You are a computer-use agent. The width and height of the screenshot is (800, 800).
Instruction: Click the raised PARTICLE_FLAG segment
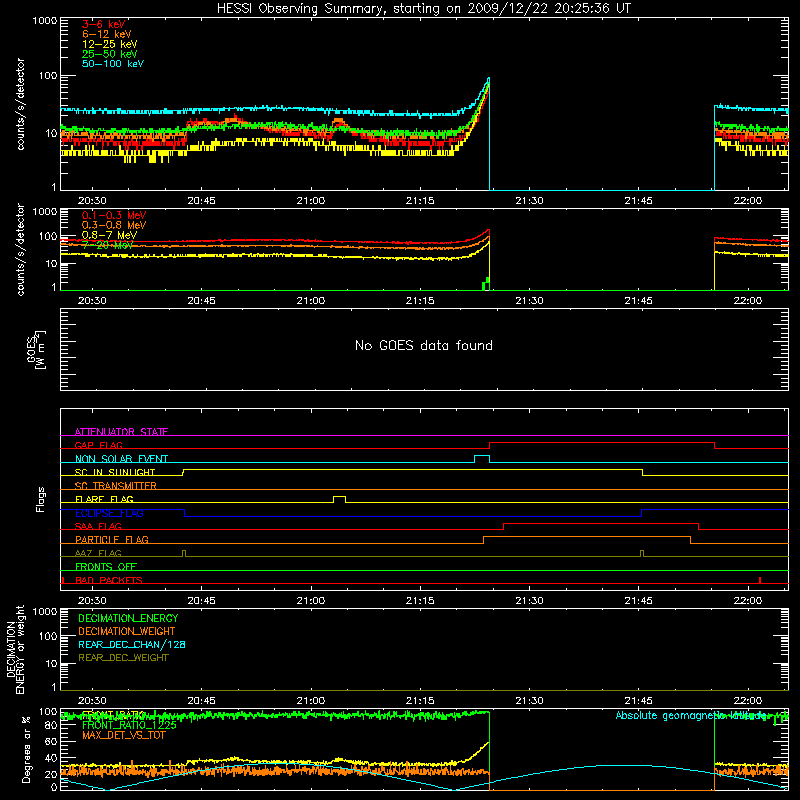click(587, 537)
